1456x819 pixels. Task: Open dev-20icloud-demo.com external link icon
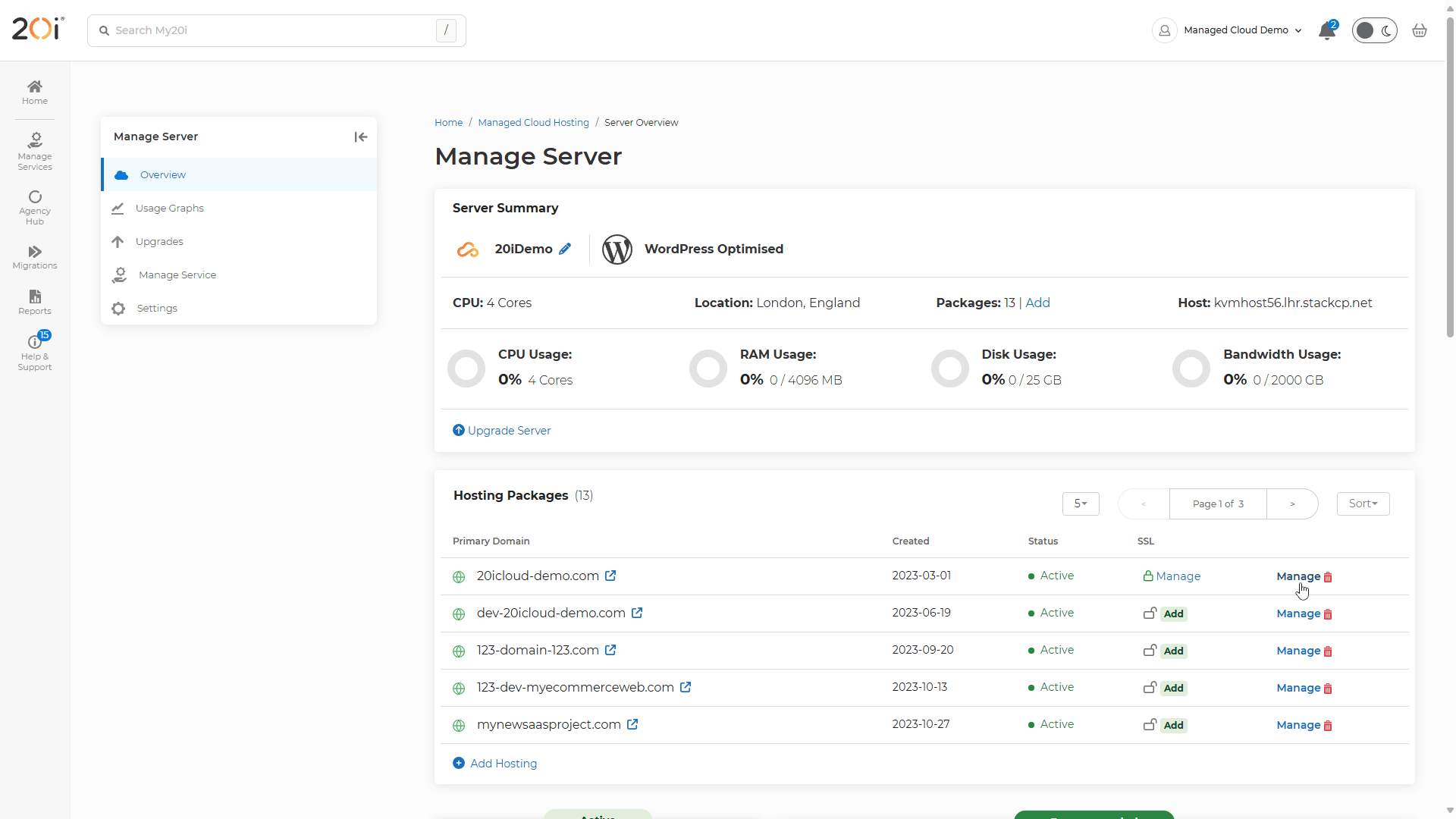637,613
